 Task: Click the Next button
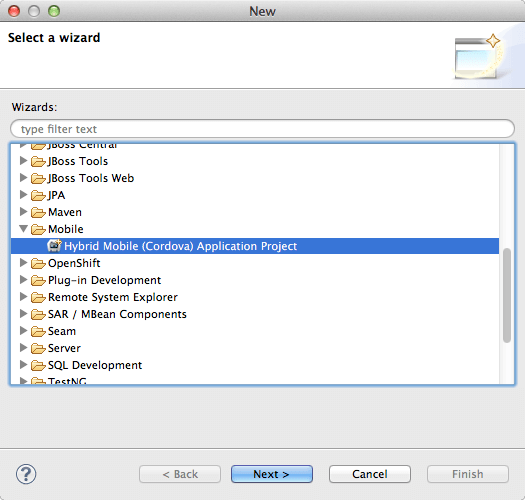point(272,474)
